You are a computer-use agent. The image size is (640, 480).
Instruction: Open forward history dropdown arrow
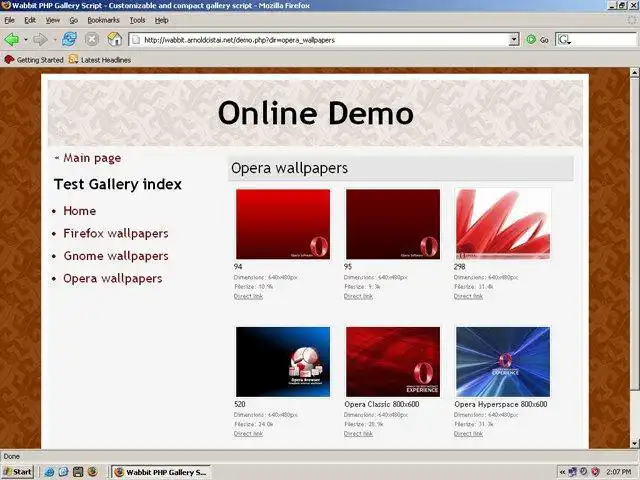54,40
